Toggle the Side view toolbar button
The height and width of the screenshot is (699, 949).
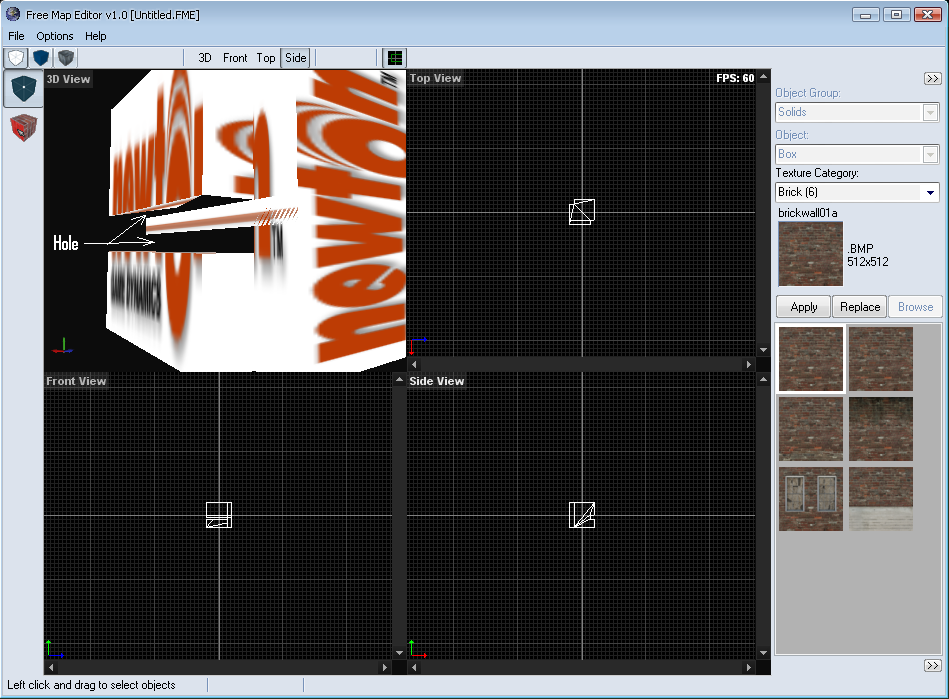(296, 58)
